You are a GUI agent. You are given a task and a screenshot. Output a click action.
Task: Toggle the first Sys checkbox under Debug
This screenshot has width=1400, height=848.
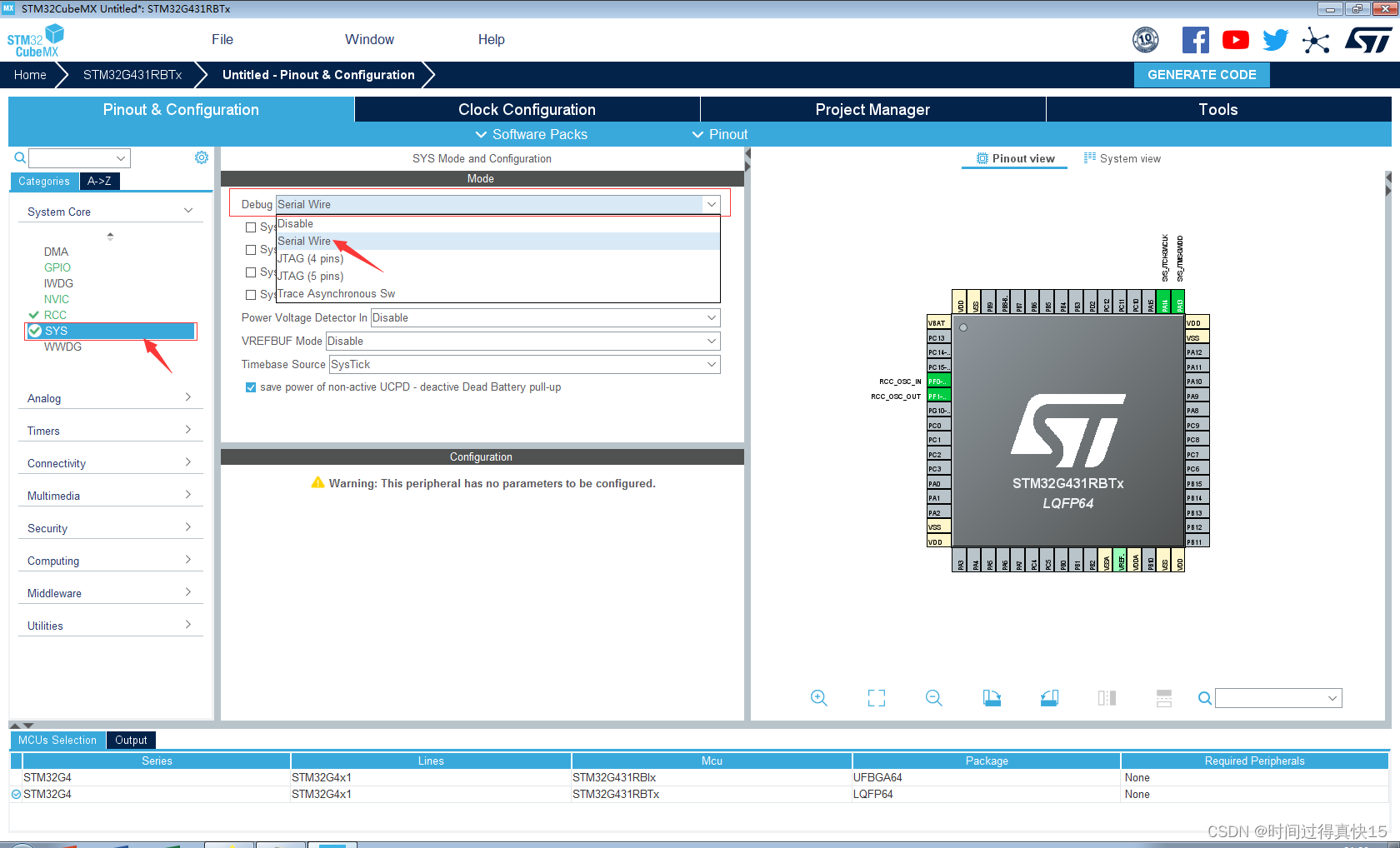251,227
